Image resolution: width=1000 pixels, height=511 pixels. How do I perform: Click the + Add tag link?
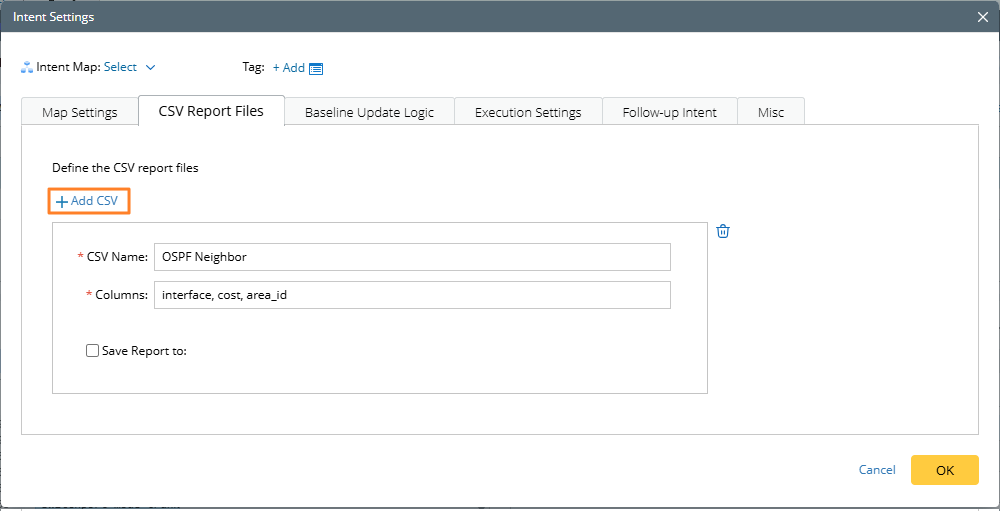coord(288,67)
